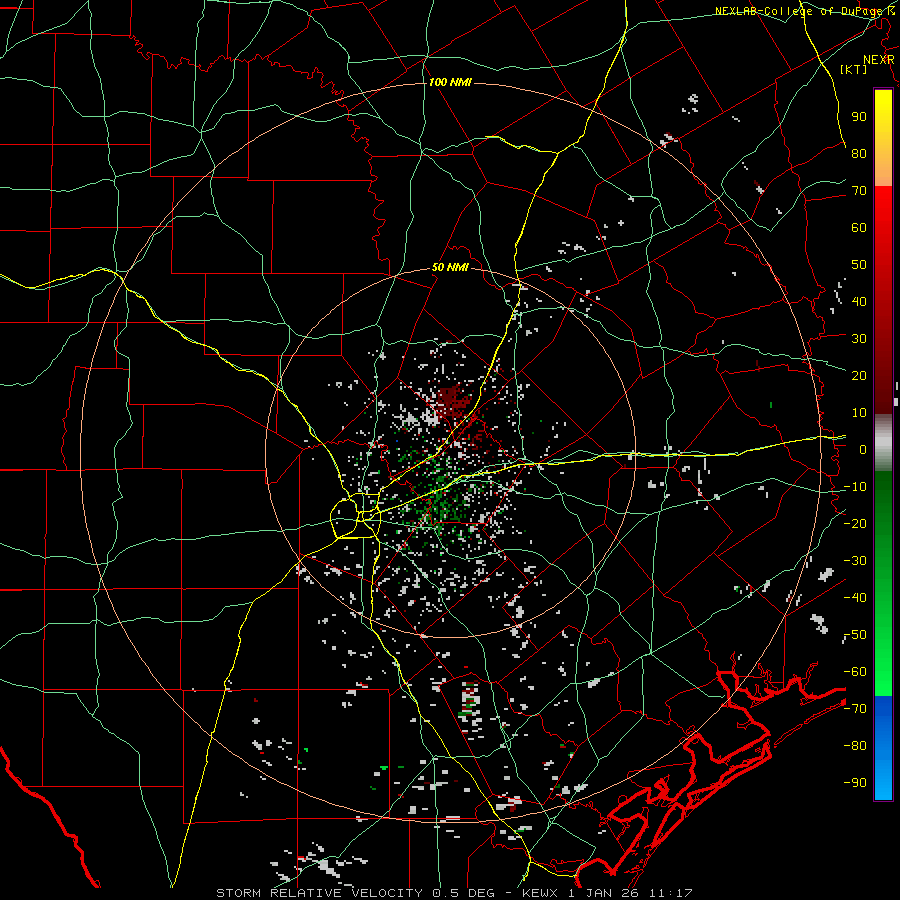Image resolution: width=900 pixels, height=900 pixels.
Task: Click the -10 label on the velocity scale
Action: (855, 487)
